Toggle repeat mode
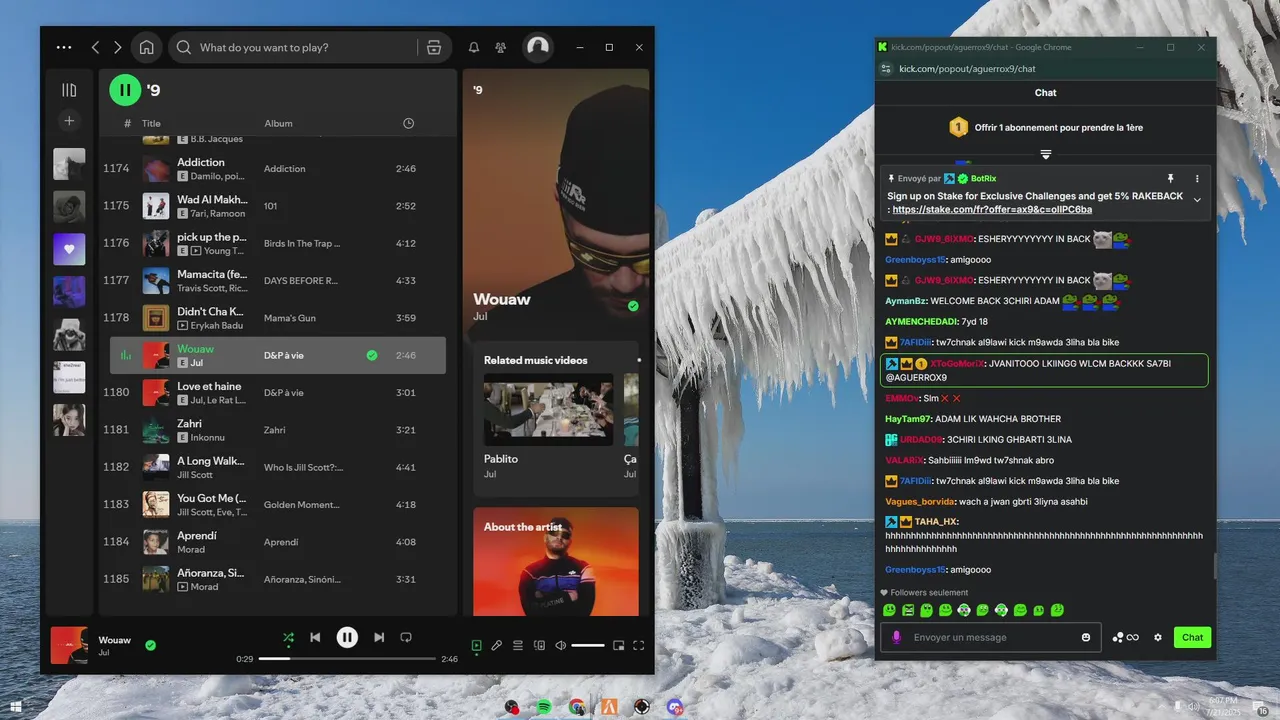This screenshot has height=720, width=1280. point(406,637)
